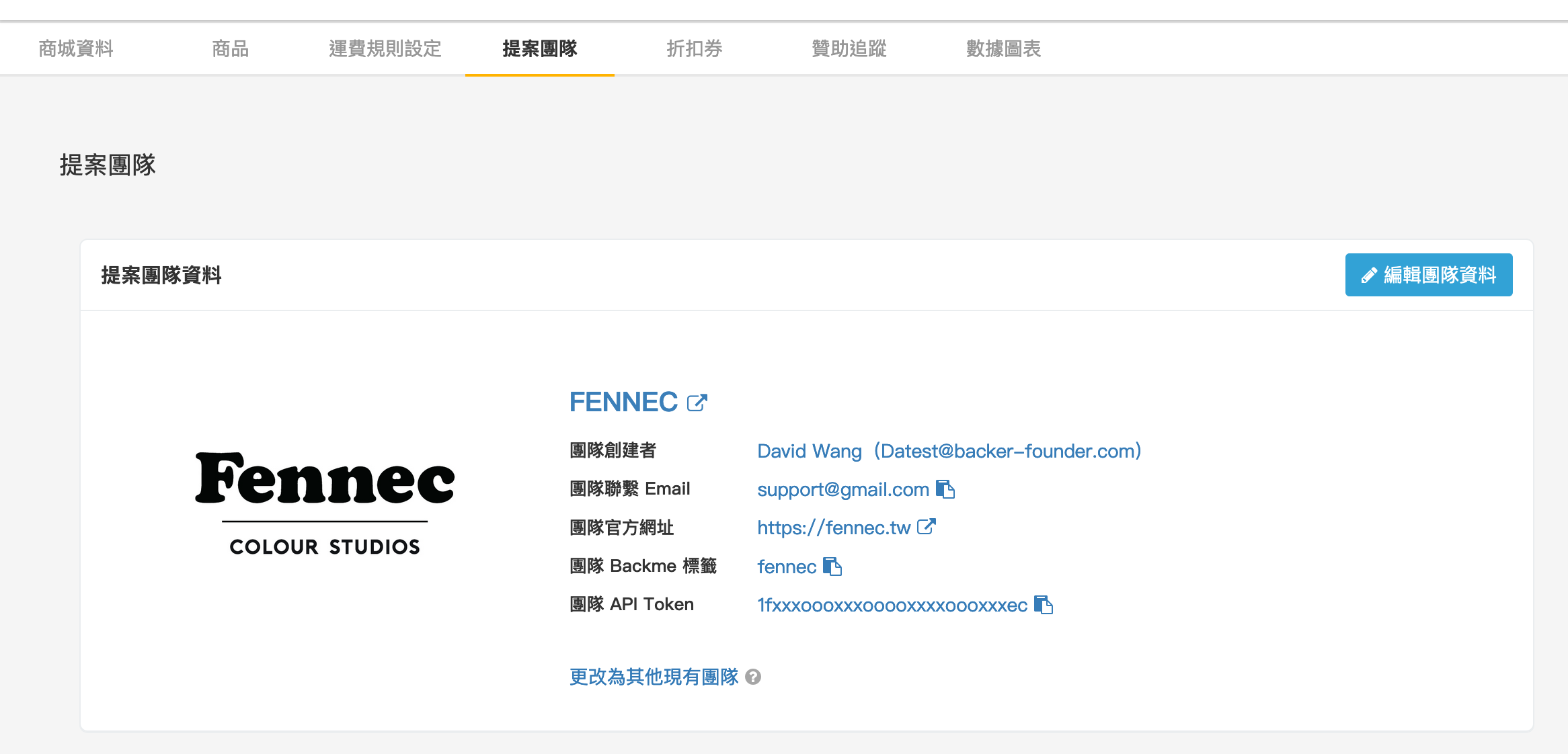Open the https://fennec.tw website link
Viewport: 1568px width, 754px height.
point(834,528)
